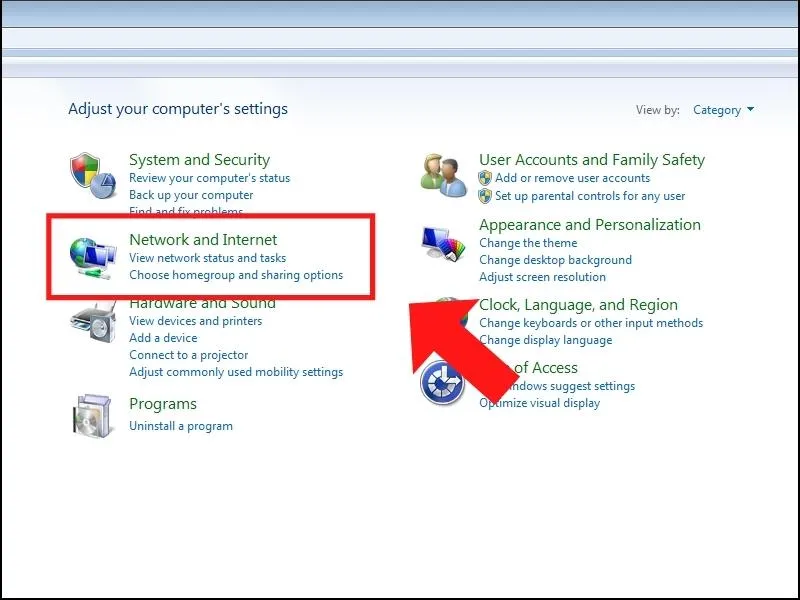The height and width of the screenshot is (600, 800).
Task: Click the Hardware and Sound printer icon
Action: [94, 325]
